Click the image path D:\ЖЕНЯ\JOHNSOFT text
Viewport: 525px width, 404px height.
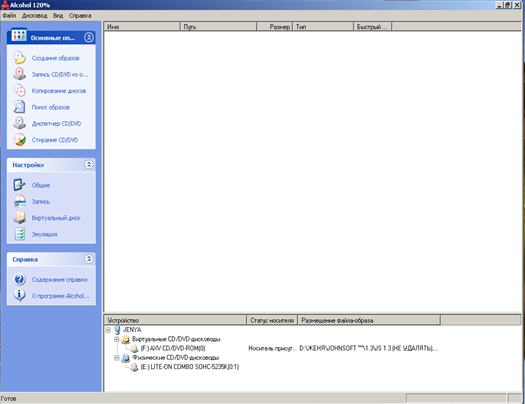pos(368,348)
